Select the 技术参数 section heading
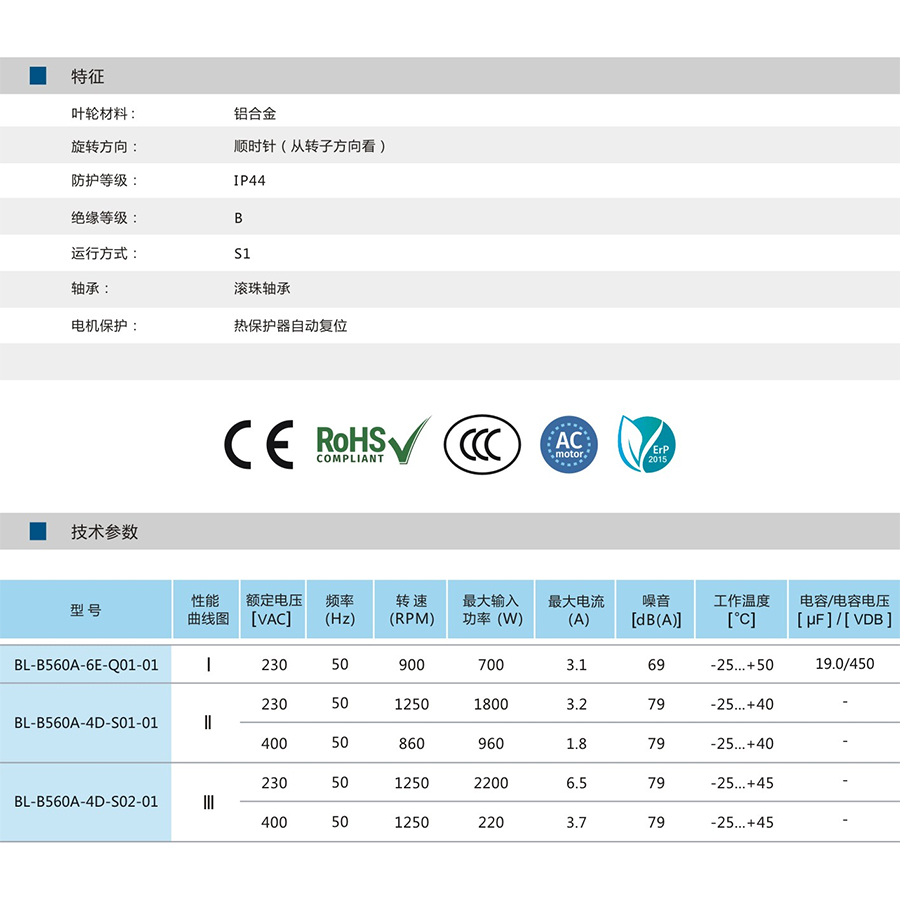The image size is (900, 924). point(104,532)
